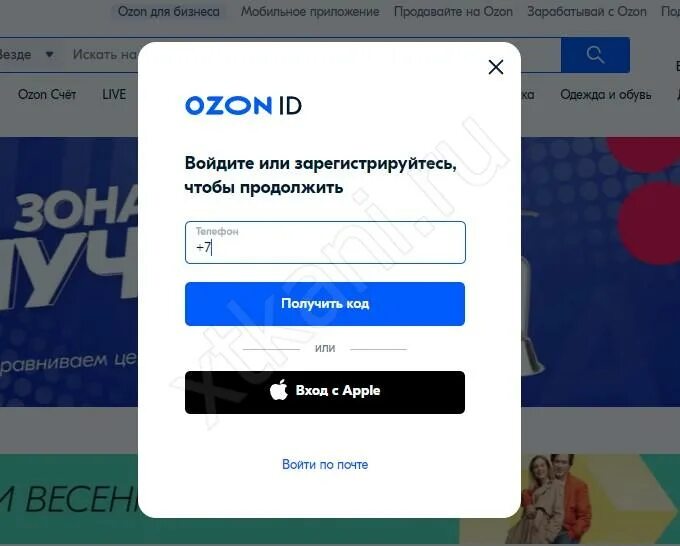Image resolution: width=680 pixels, height=546 pixels.
Task: Open the Одежда и обувь category
Action: tap(605, 94)
